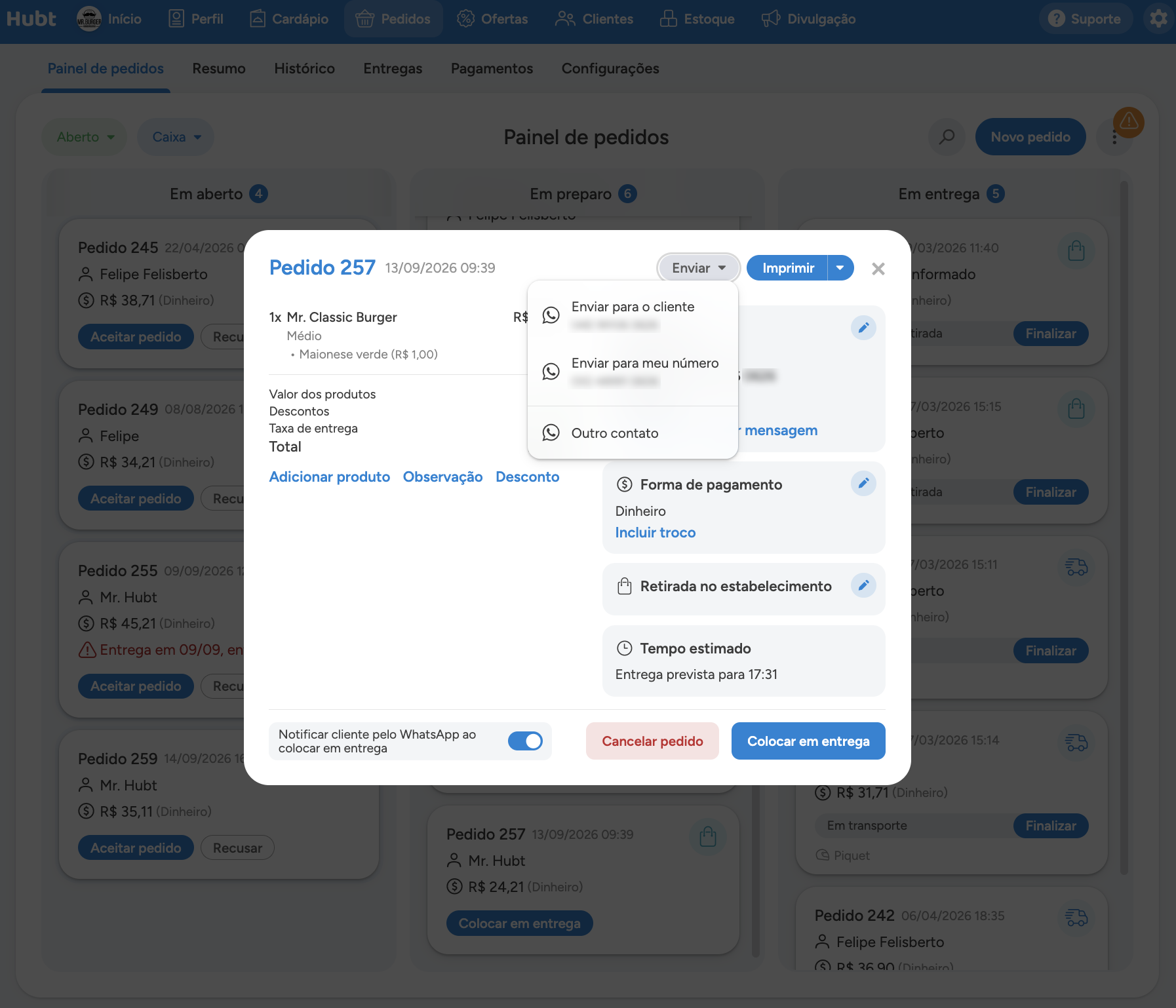Screen dimensions: 1176x1008
Task: Click the Imprimir button
Action: (x=787, y=268)
